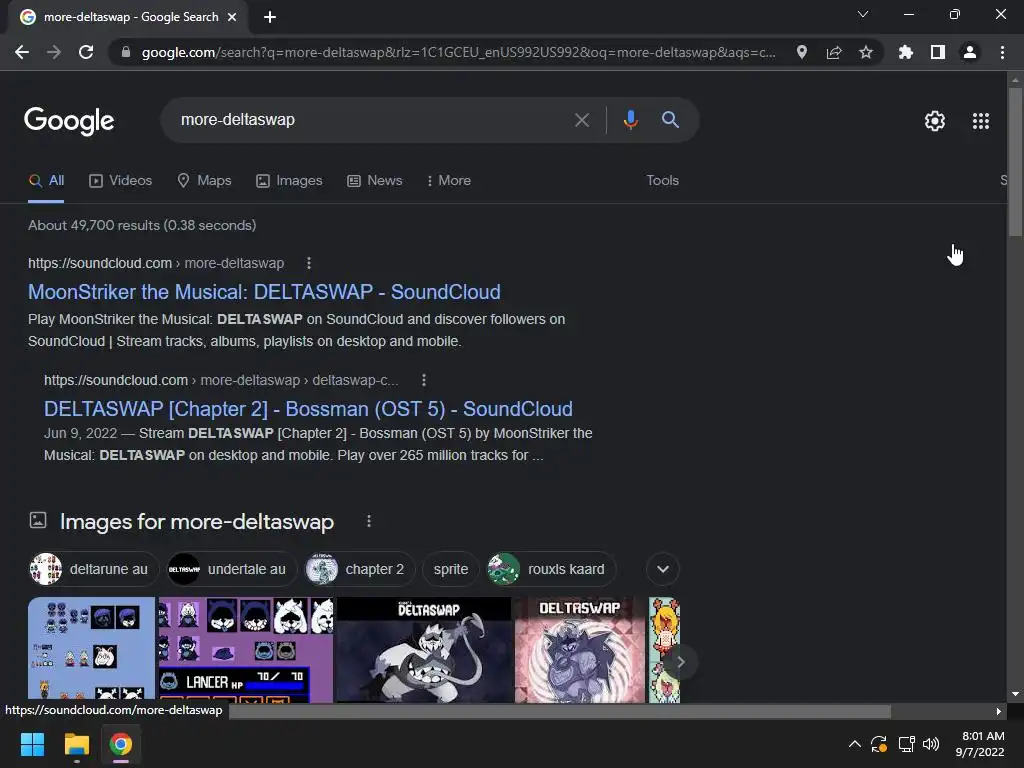This screenshot has height=768, width=1024.
Task: Expand the More search categories menu
Action: (449, 181)
